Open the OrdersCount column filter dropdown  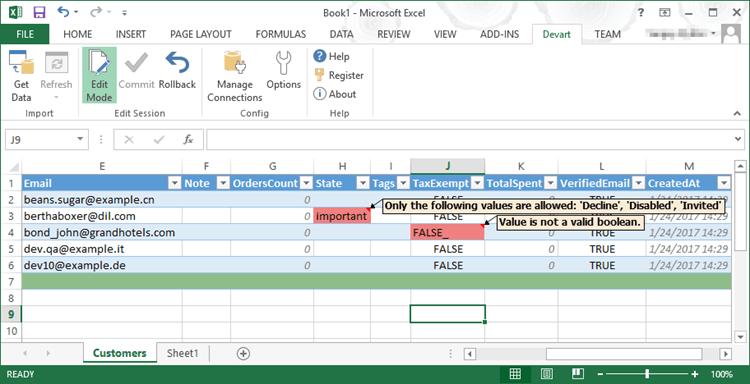click(x=306, y=183)
